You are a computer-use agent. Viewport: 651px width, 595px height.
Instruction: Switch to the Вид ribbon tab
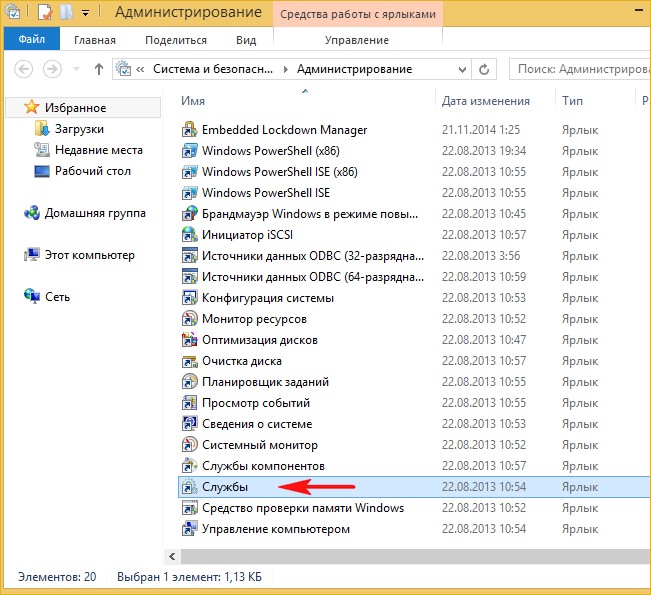click(x=246, y=40)
